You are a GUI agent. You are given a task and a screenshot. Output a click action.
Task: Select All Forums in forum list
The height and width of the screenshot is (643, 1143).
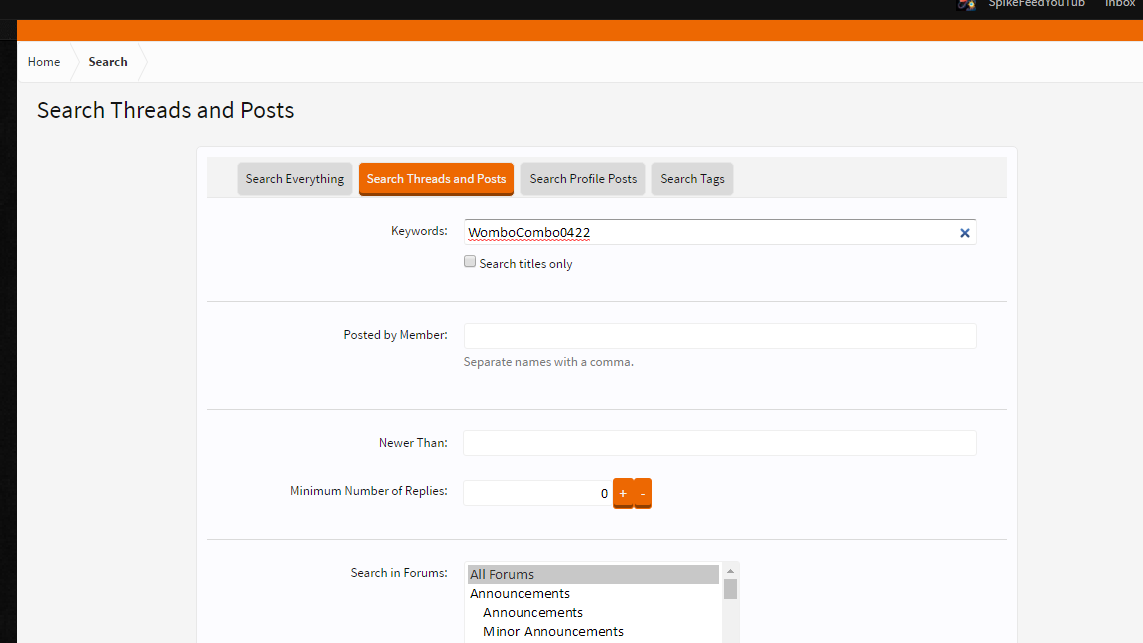(593, 574)
